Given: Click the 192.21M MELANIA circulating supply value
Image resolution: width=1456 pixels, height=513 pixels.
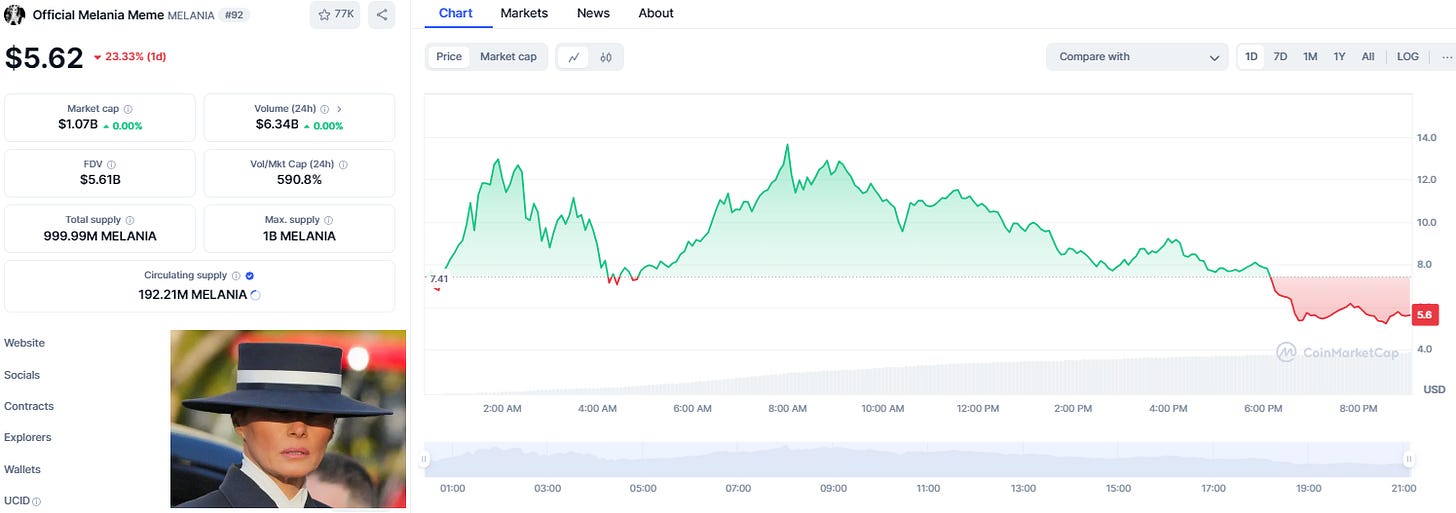Looking at the screenshot, I should pos(192,294).
